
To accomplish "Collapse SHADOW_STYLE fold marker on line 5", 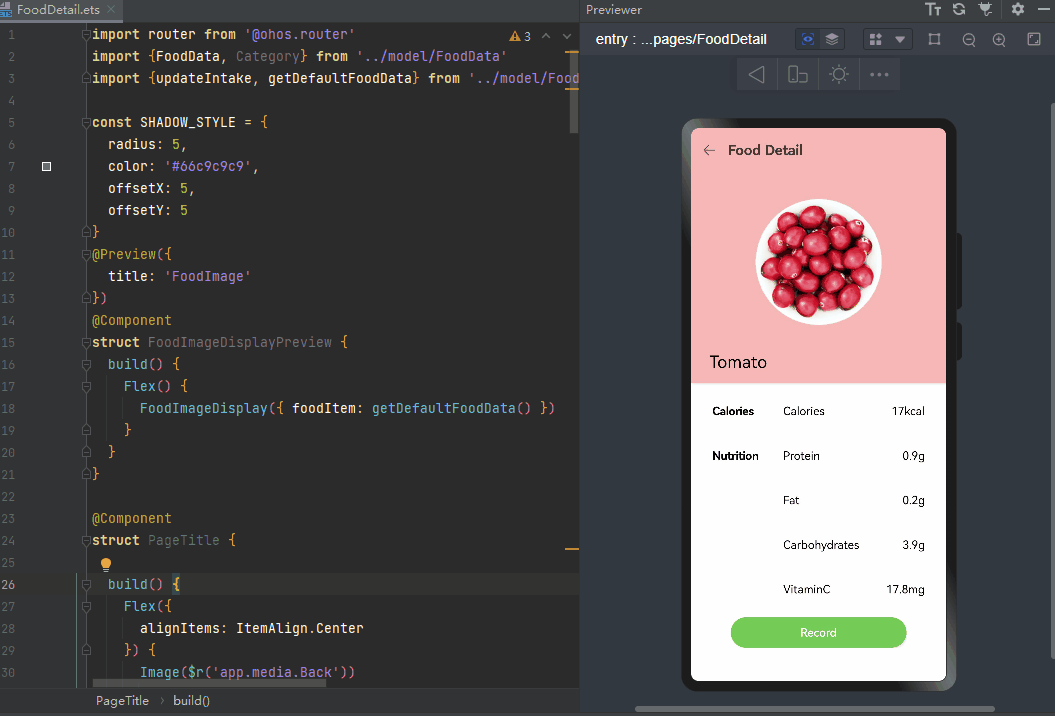I will tap(86, 122).
